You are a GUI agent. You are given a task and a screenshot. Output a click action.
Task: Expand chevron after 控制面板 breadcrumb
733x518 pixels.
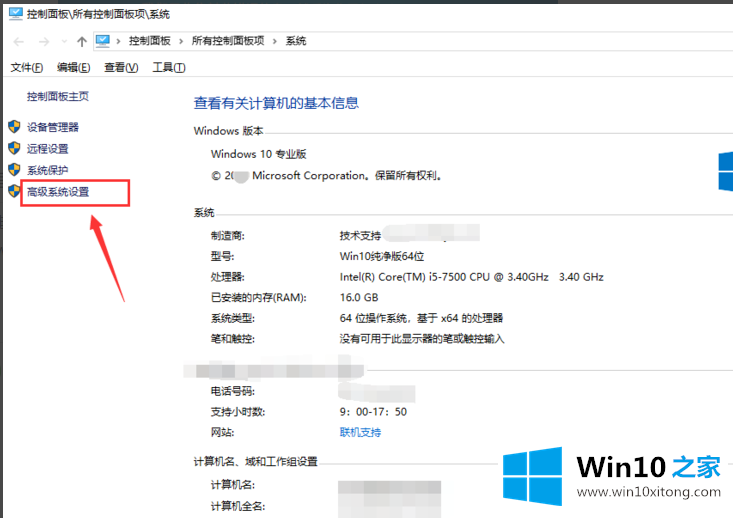181,41
